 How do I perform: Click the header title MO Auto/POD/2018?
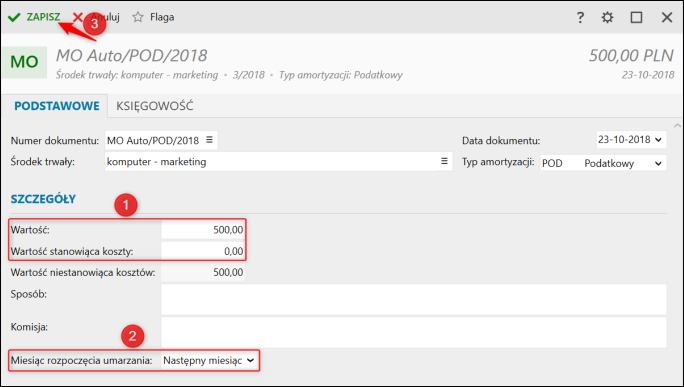132,56
